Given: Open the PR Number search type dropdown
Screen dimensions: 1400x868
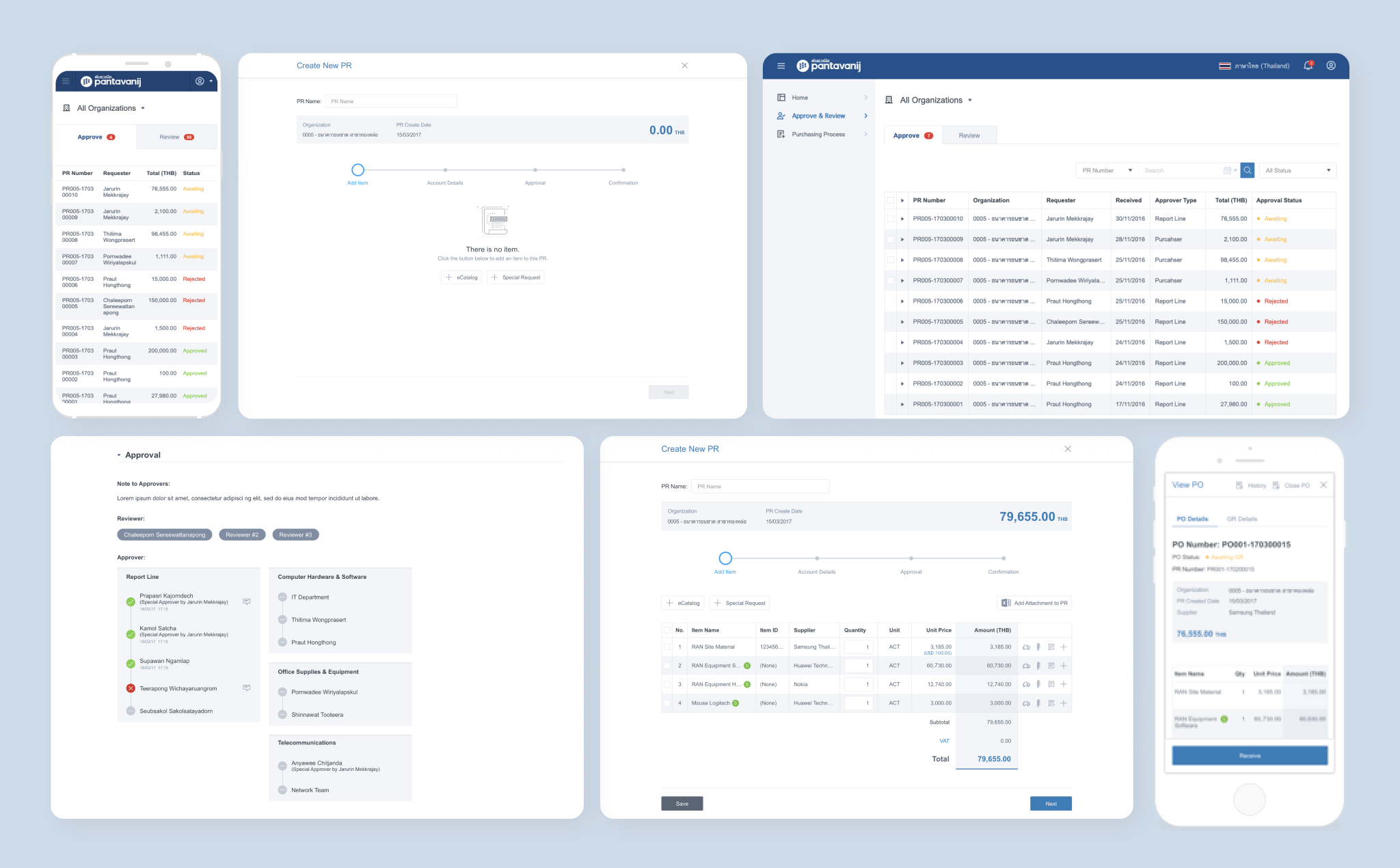Looking at the screenshot, I should [1107, 170].
